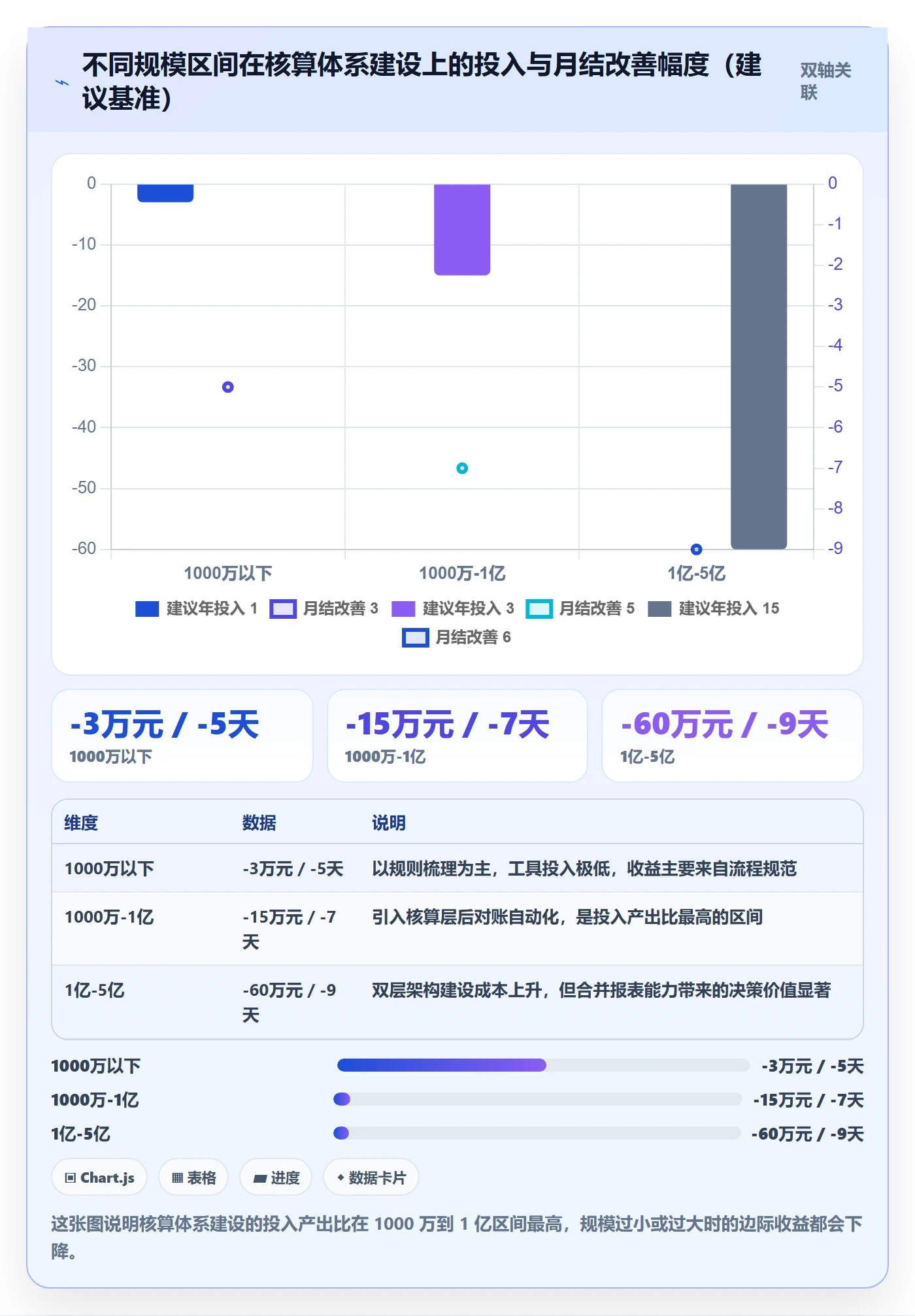Click the 数据 table column header
This screenshot has height=1316, width=915.
[259, 823]
